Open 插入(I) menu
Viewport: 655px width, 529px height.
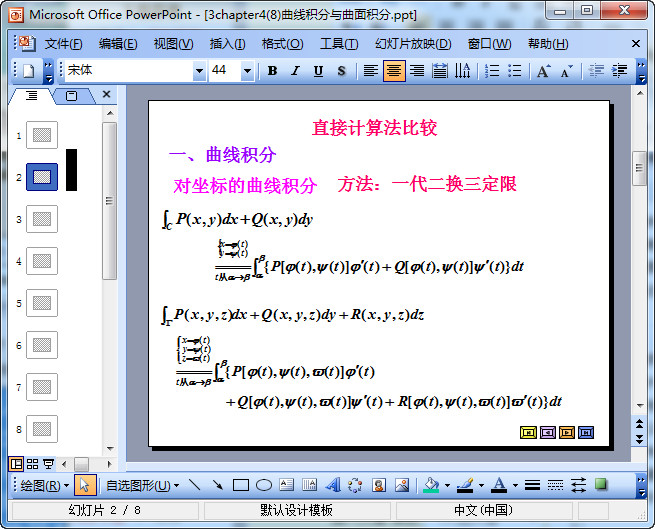click(x=227, y=44)
